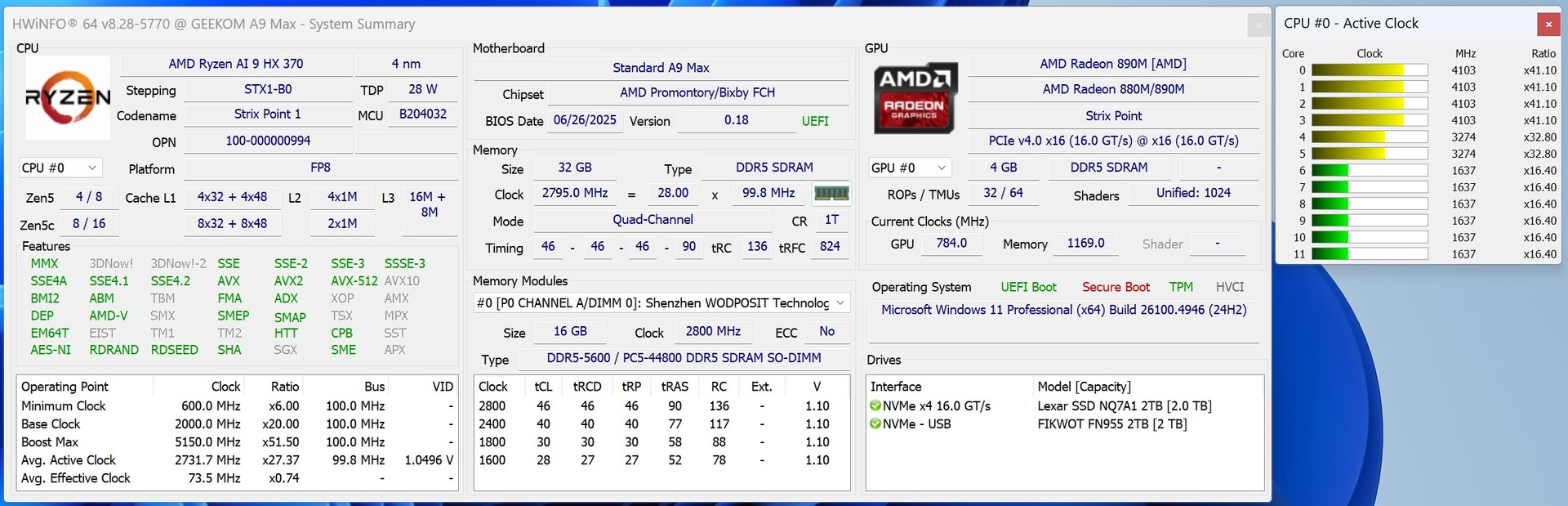Click the FP8 platform field
Image resolution: width=1568 pixels, height=506 pixels.
coord(320,168)
